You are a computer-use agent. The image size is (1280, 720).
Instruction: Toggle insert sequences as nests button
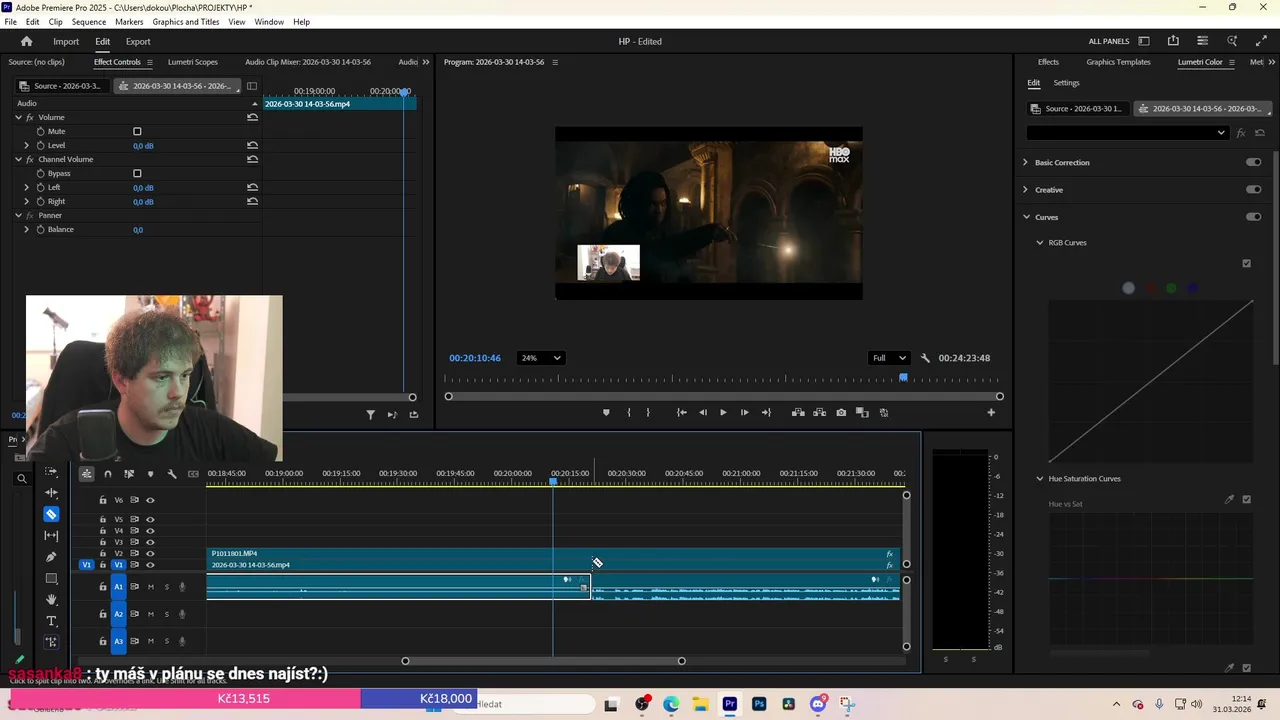[x=87, y=474]
